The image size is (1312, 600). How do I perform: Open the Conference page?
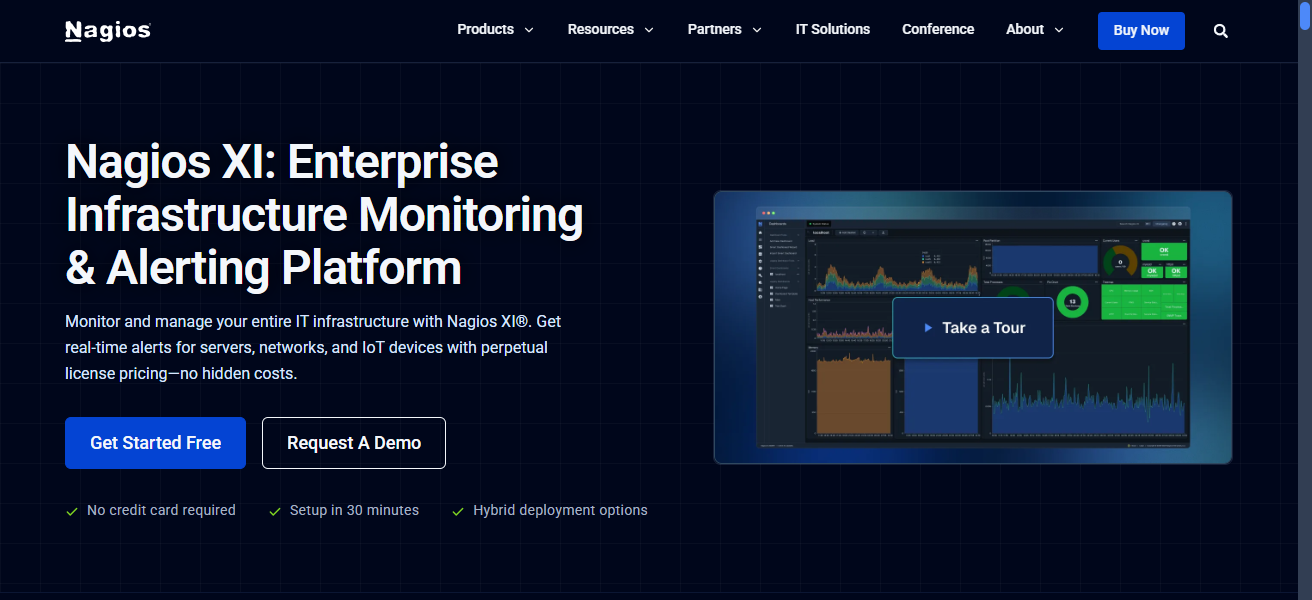[x=938, y=30]
